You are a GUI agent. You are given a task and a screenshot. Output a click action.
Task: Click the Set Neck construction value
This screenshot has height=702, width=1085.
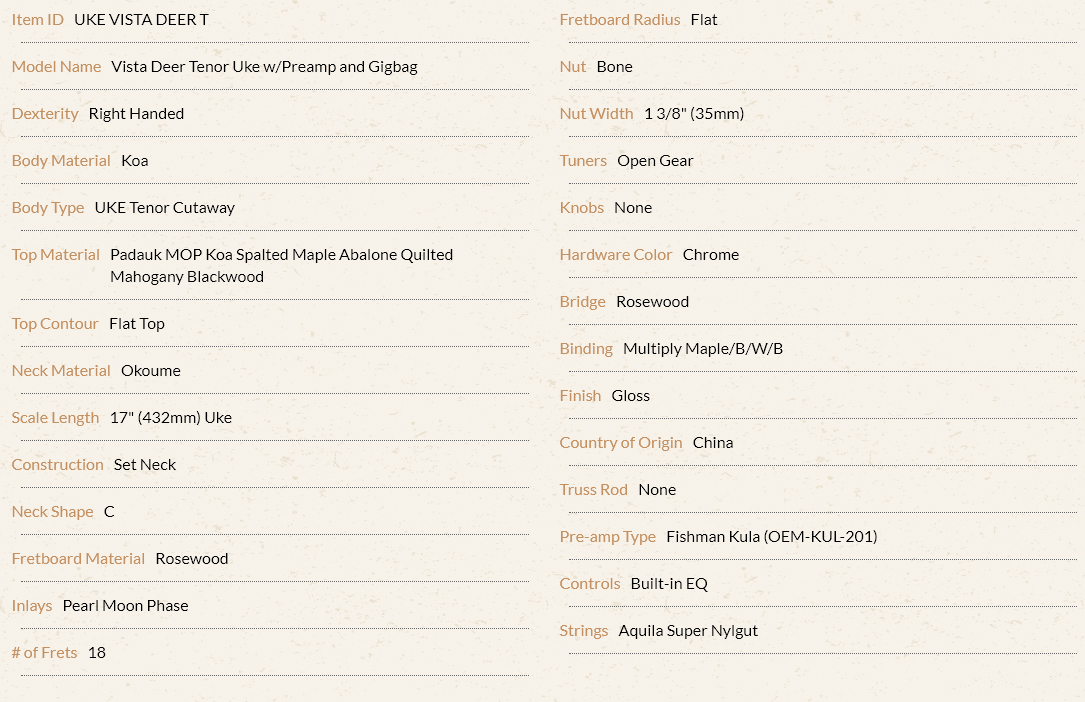pos(145,465)
